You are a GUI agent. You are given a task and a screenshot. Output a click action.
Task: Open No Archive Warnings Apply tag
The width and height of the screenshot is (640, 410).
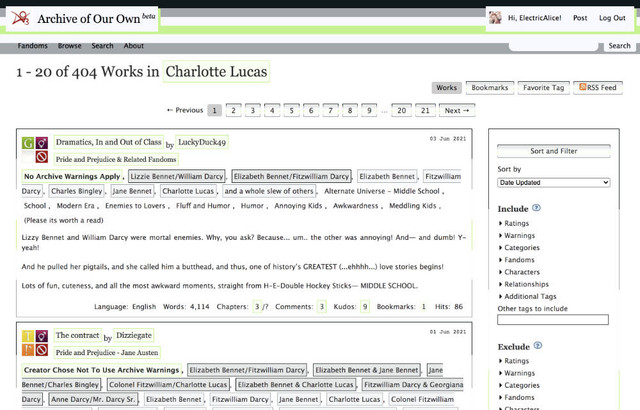click(x=72, y=176)
